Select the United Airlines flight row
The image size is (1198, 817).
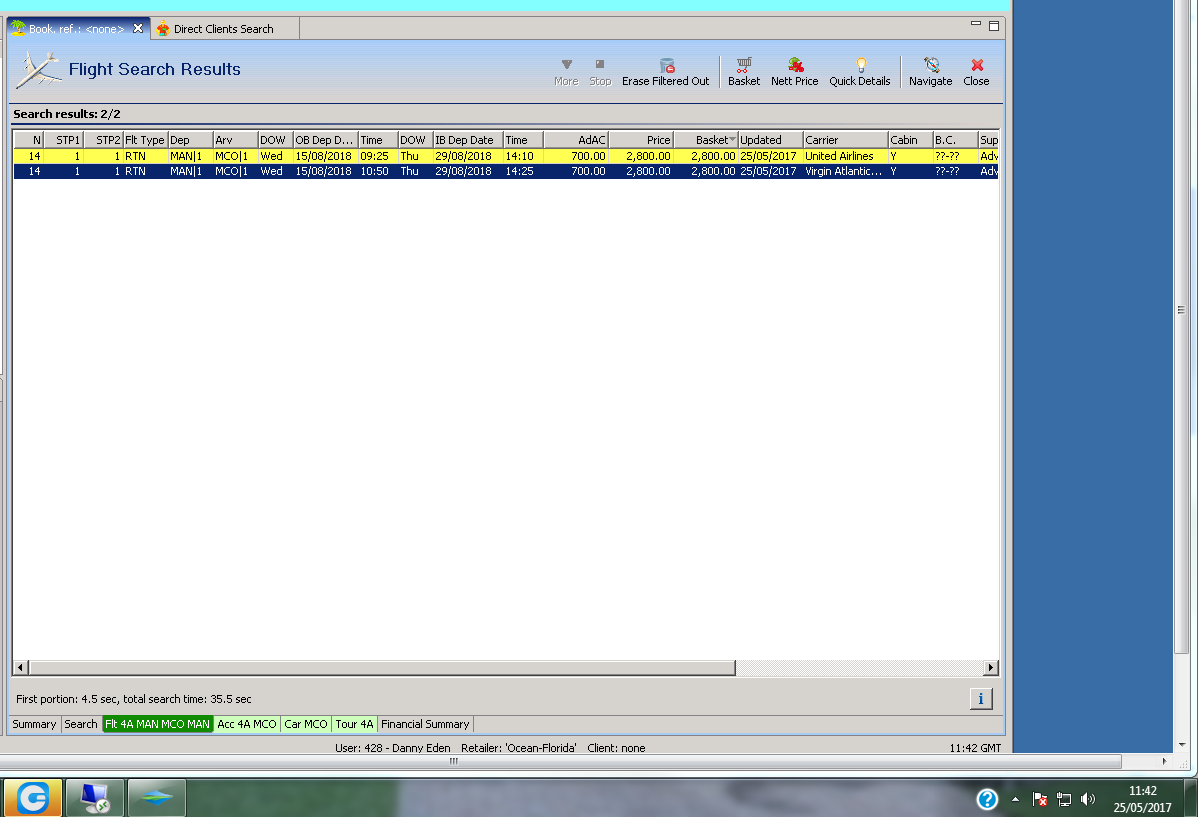(506, 156)
